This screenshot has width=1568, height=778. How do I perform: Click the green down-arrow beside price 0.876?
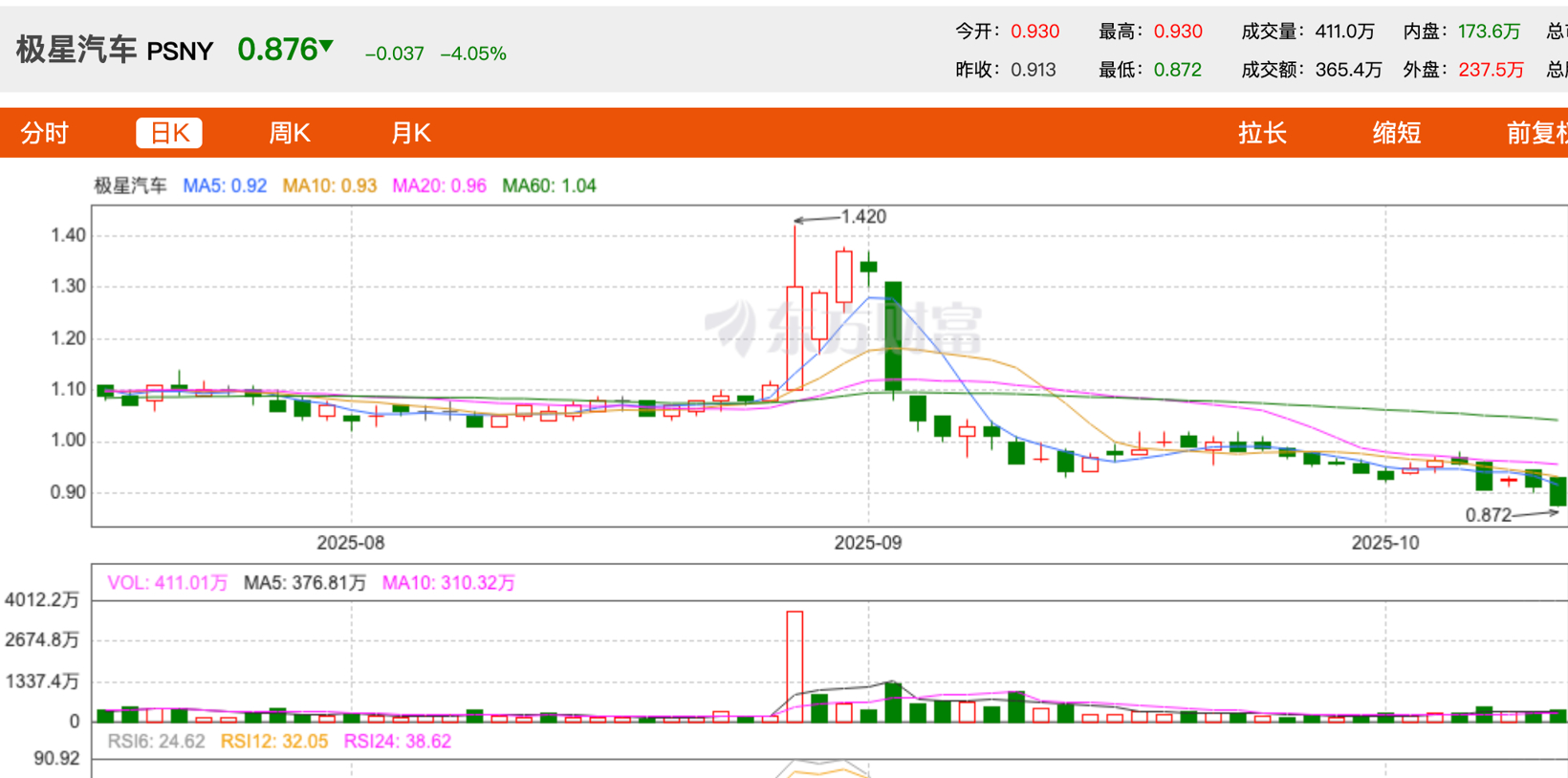click(x=327, y=46)
